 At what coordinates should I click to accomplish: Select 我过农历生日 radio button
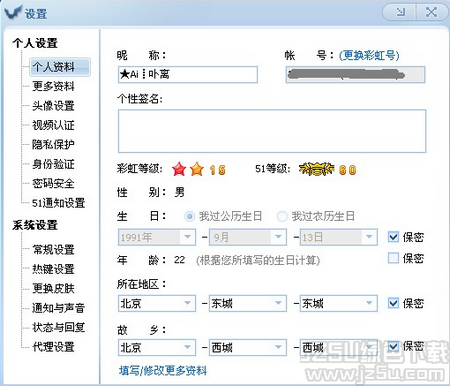point(282,217)
